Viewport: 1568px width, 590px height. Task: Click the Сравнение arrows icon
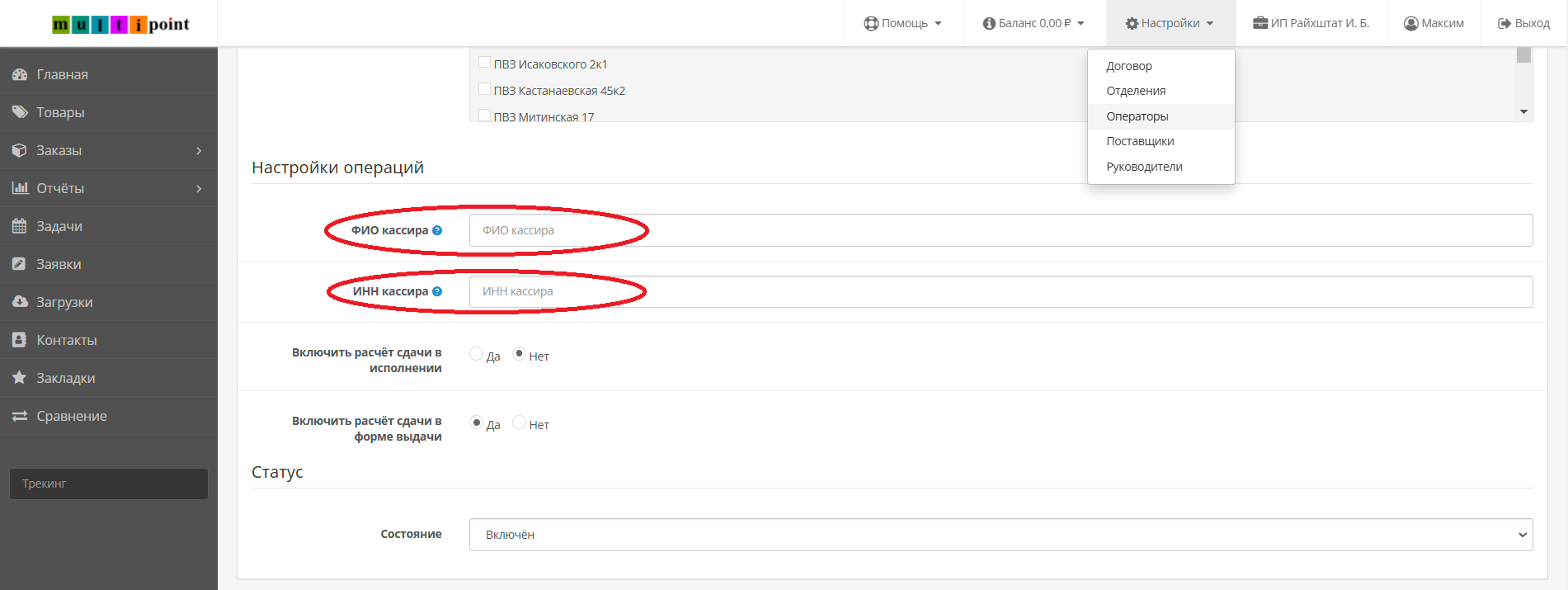coord(20,416)
